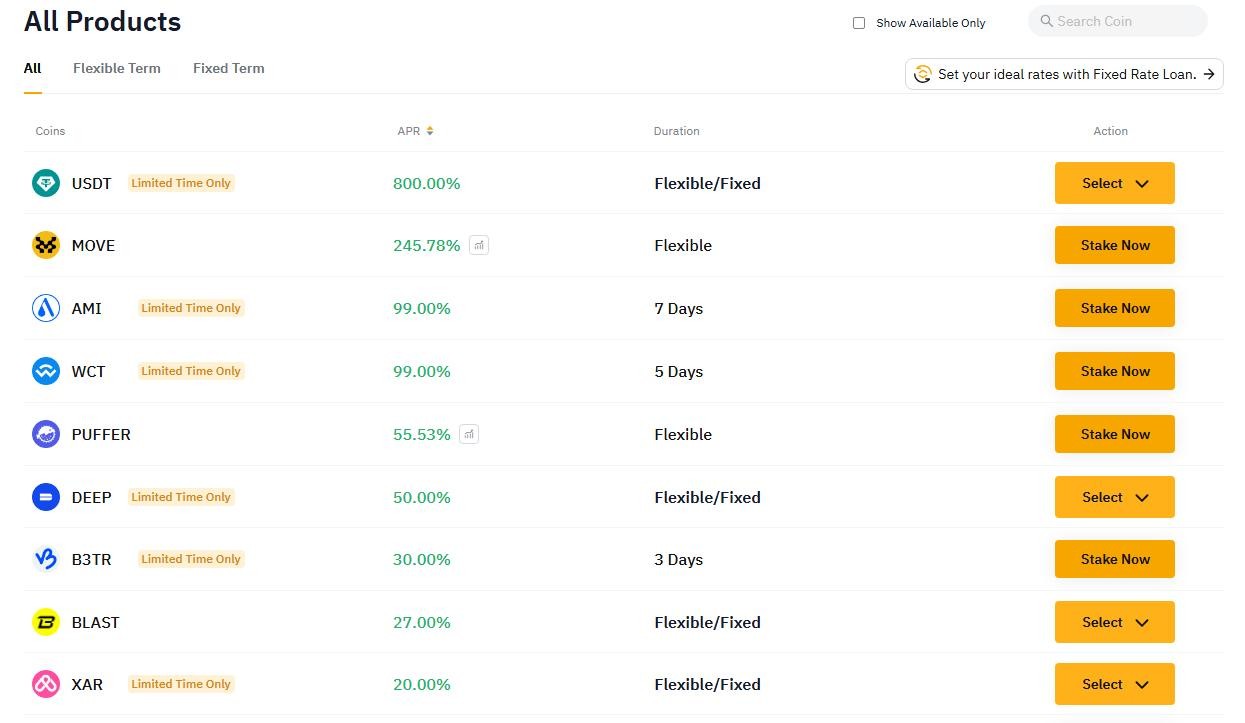Viewport: 1245px width, 723px height.
Task: Open the APR history chart icon for PUFFER
Action: 469,434
